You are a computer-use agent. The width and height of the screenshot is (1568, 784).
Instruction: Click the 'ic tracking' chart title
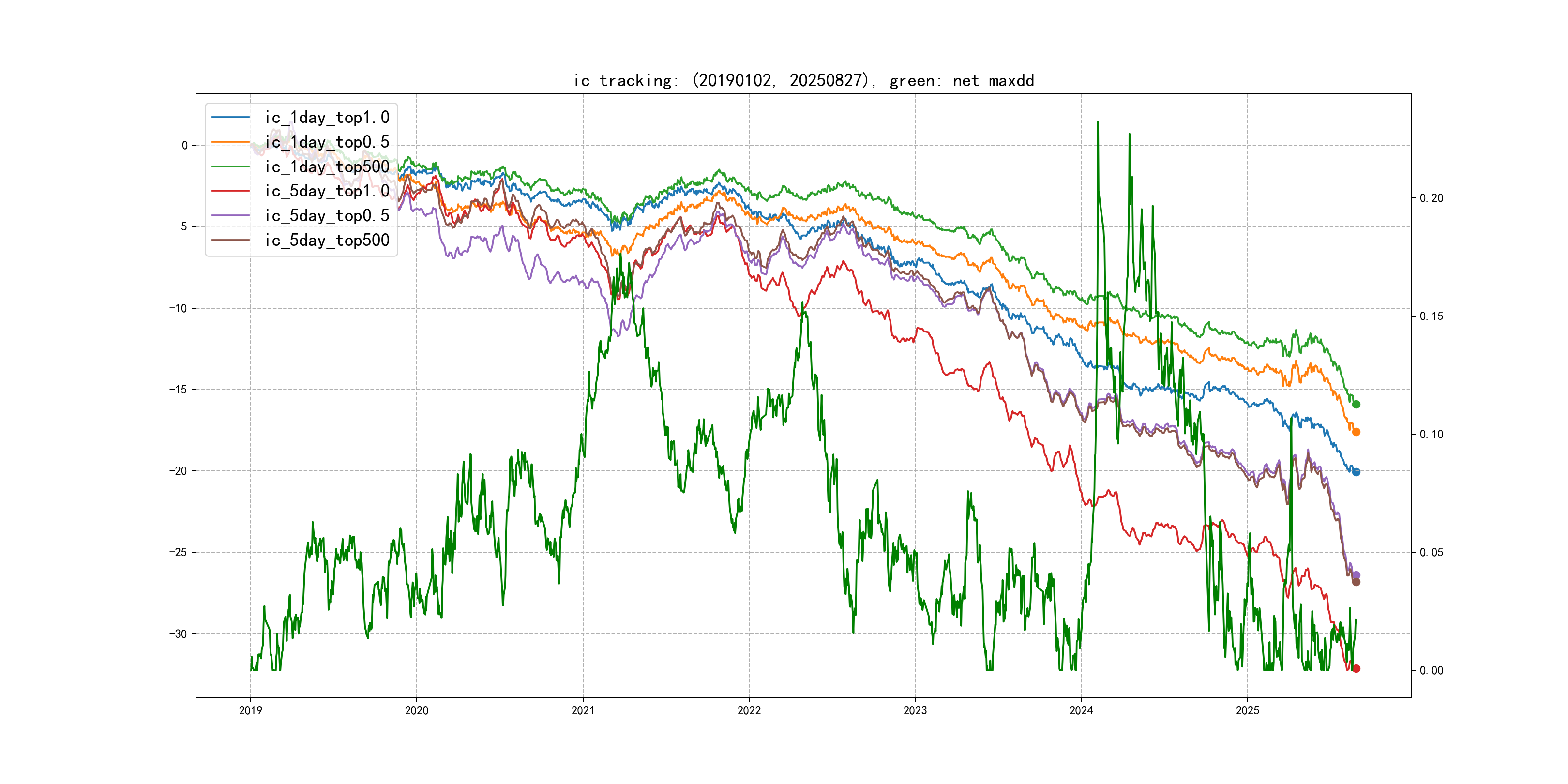click(x=803, y=80)
